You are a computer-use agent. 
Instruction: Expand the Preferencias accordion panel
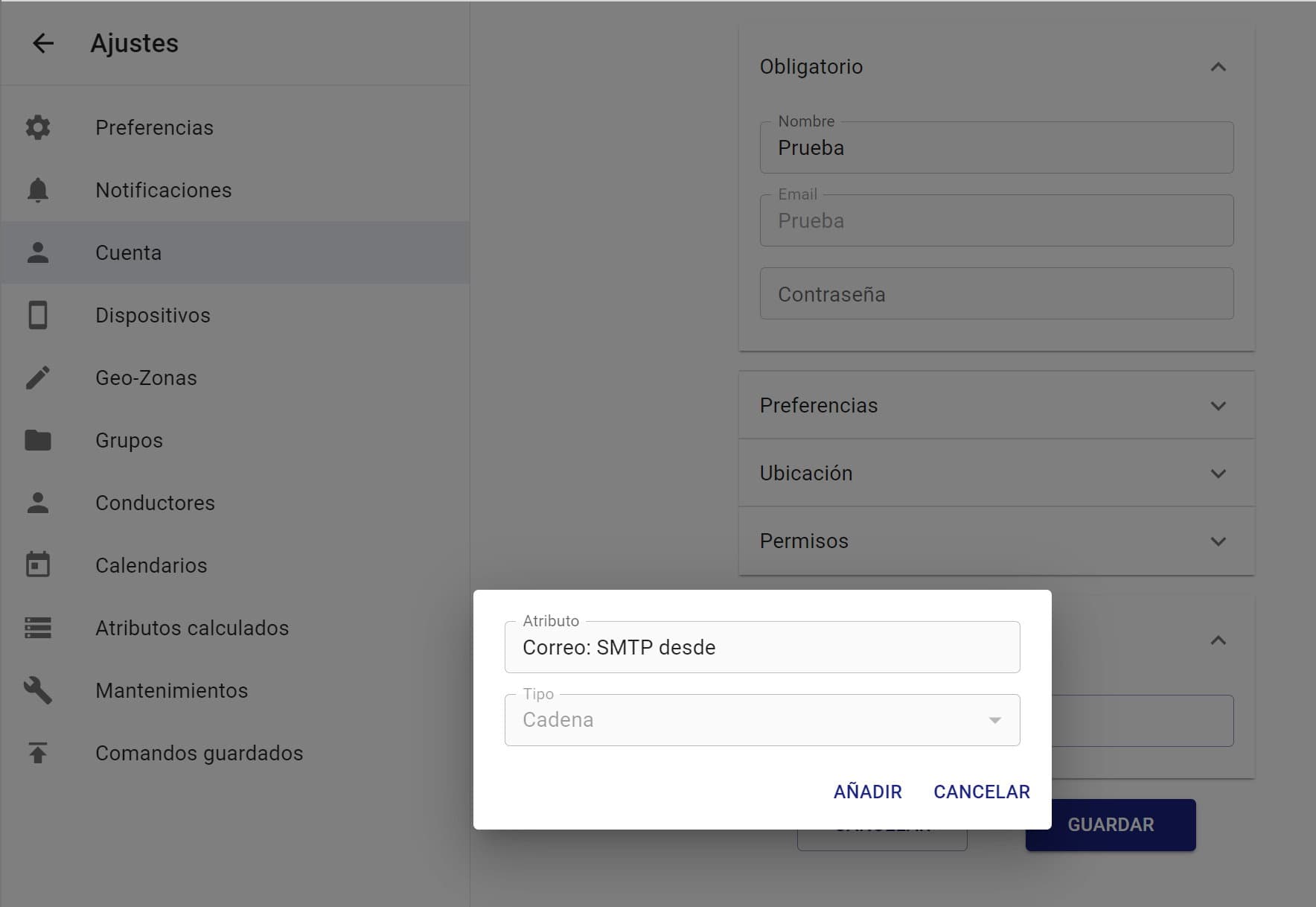(996, 405)
